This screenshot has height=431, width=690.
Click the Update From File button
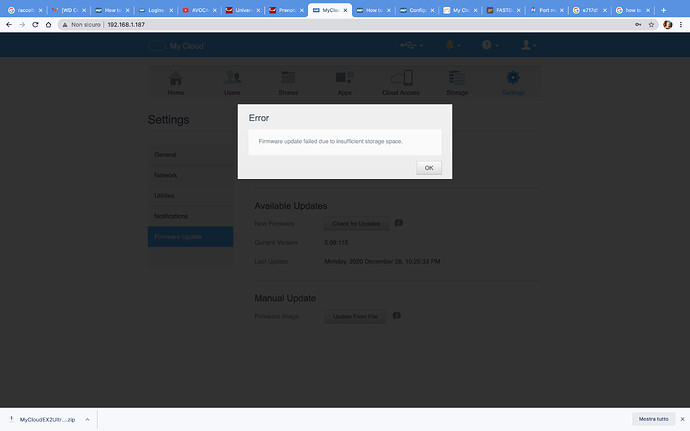355,316
